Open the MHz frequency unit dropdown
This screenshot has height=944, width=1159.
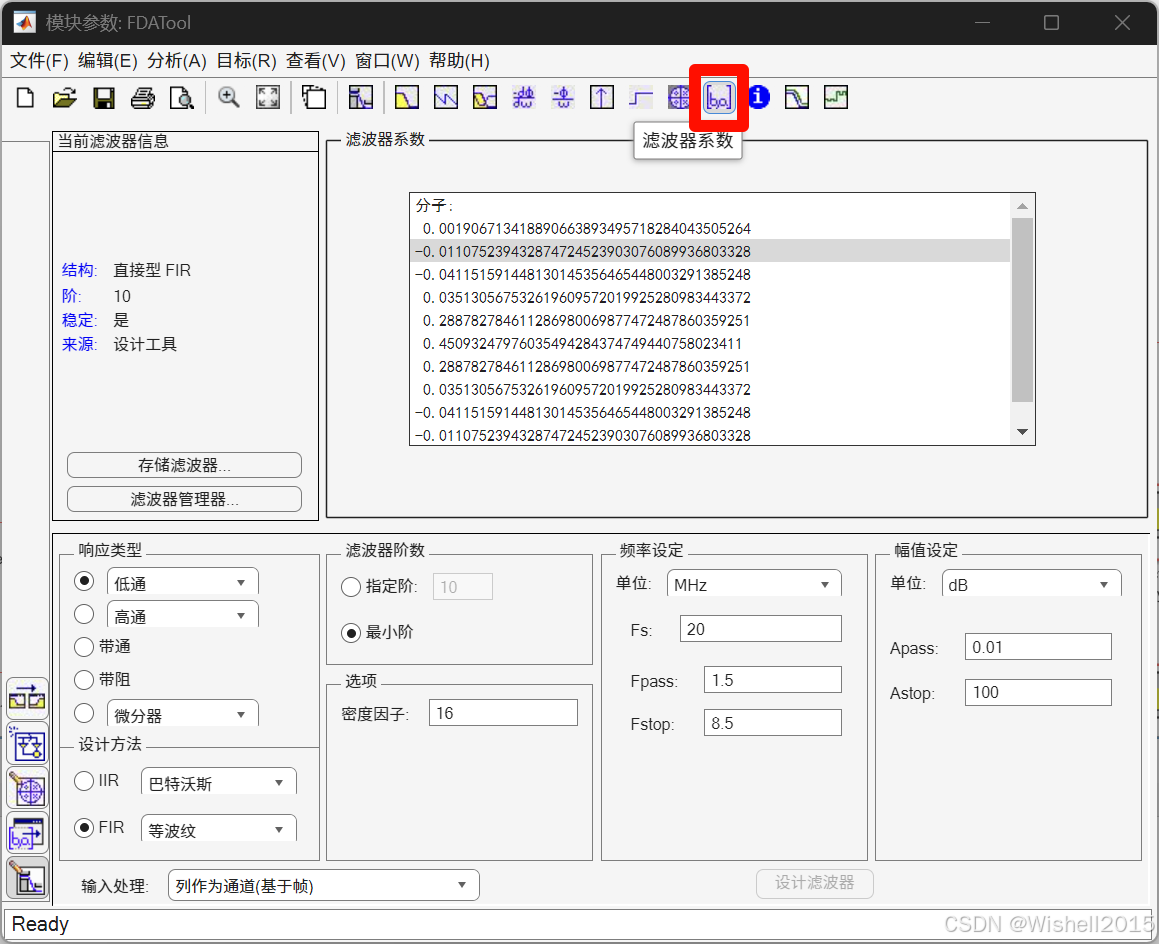click(x=754, y=584)
